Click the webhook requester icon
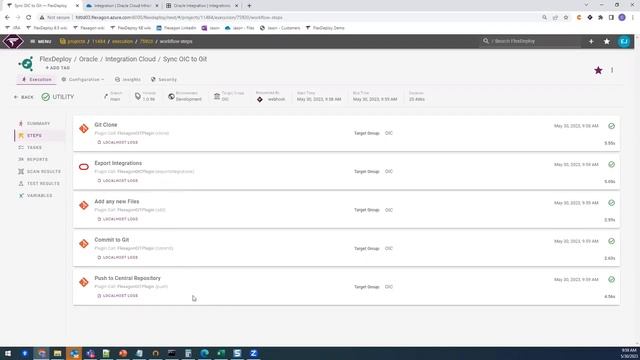640x360 pixels. pyautogui.click(x=260, y=100)
